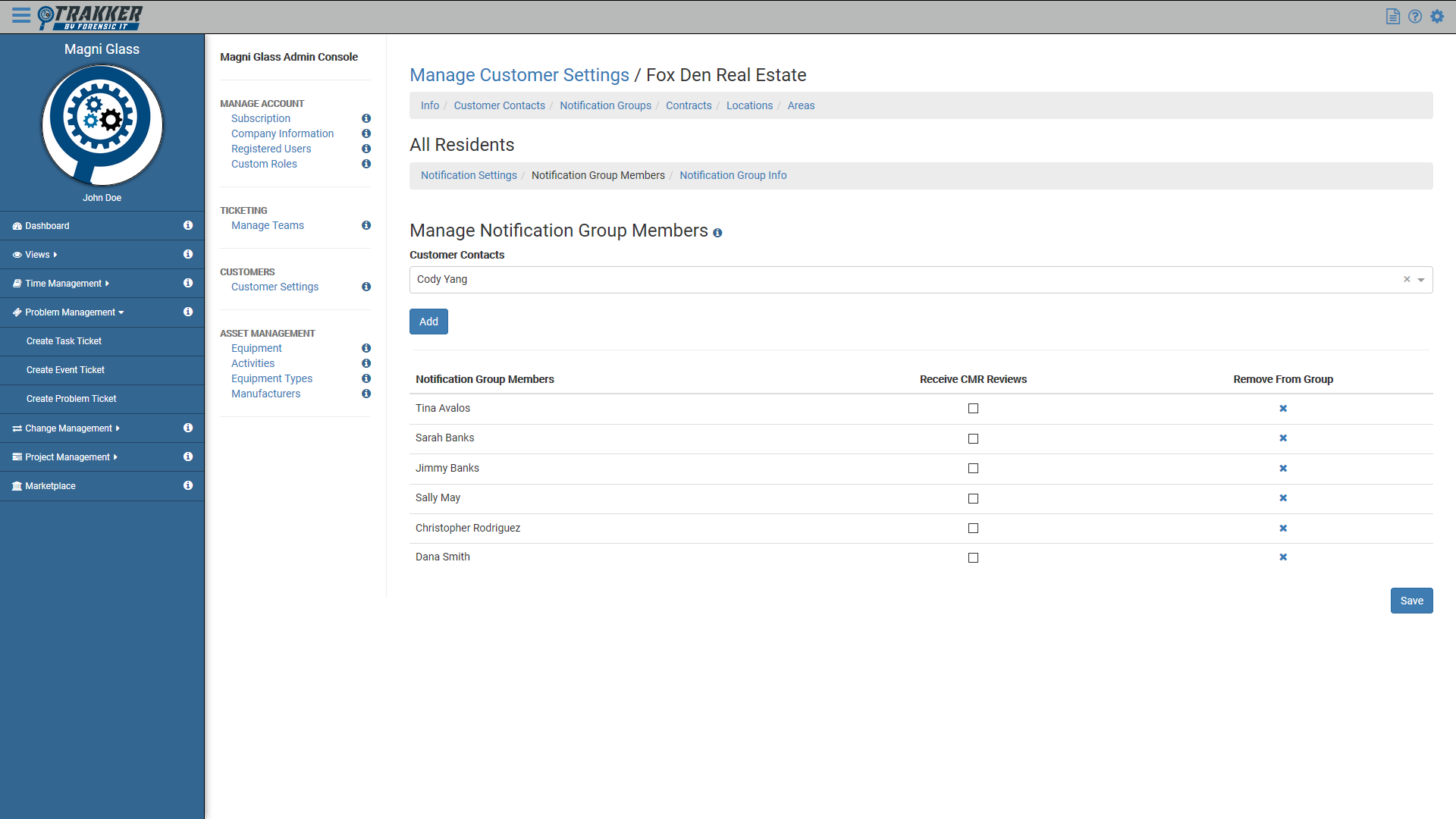The height and width of the screenshot is (819, 1456).
Task: Click info icon next to Dashboard
Action: [188, 226]
